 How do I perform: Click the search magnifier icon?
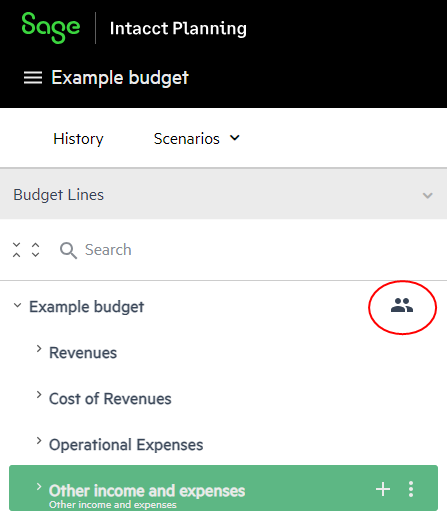coord(68,250)
